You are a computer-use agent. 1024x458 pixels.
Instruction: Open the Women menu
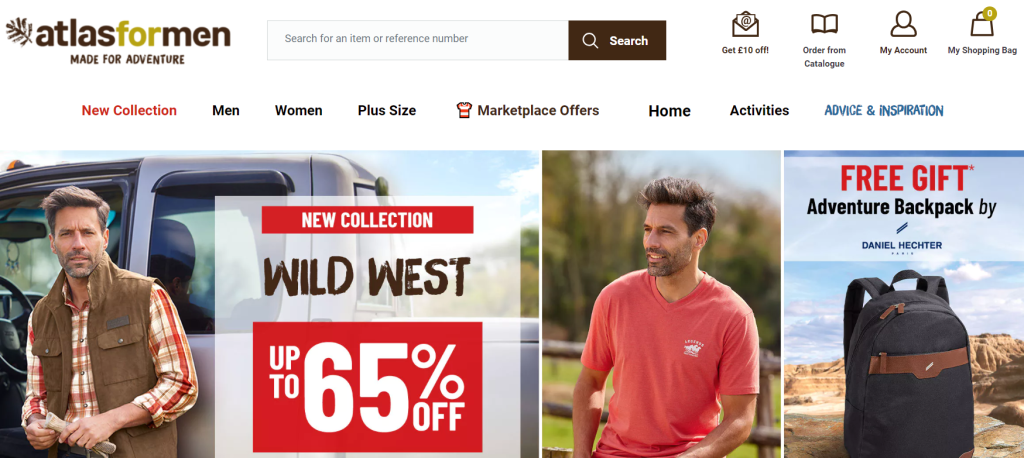(x=298, y=110)
